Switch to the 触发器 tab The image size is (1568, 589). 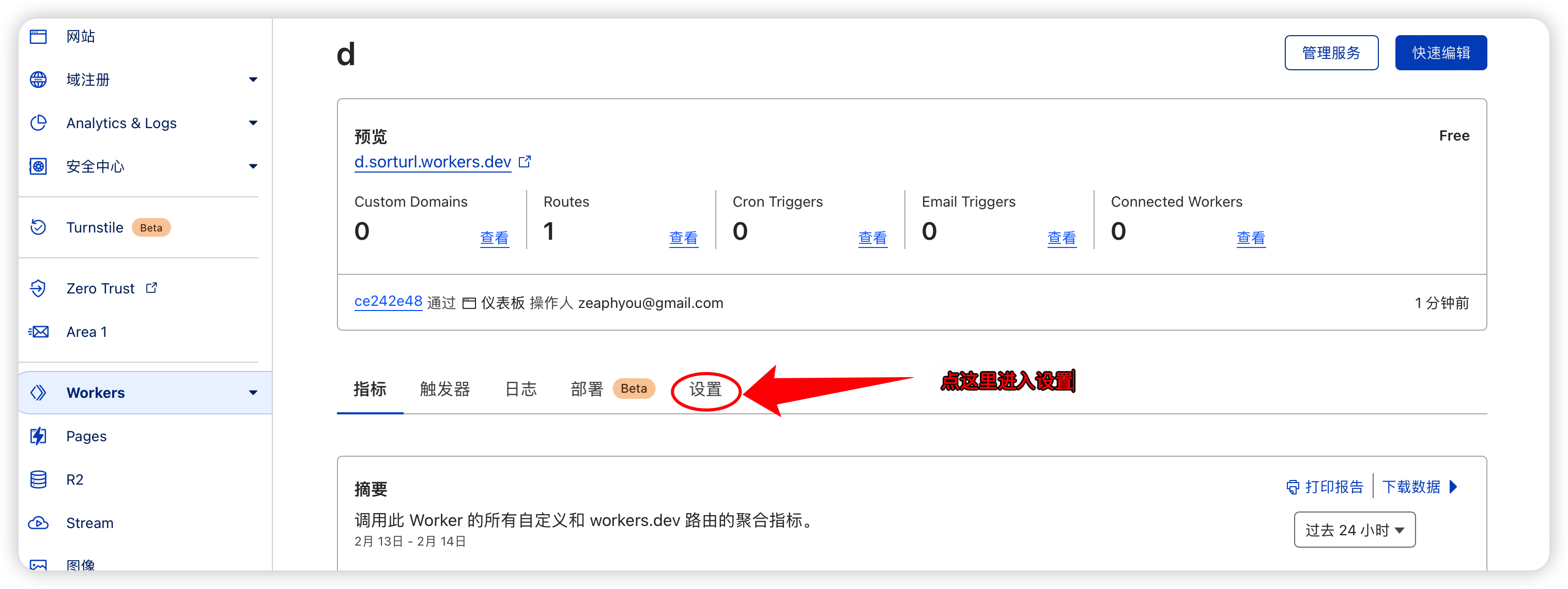coord(444,390)
